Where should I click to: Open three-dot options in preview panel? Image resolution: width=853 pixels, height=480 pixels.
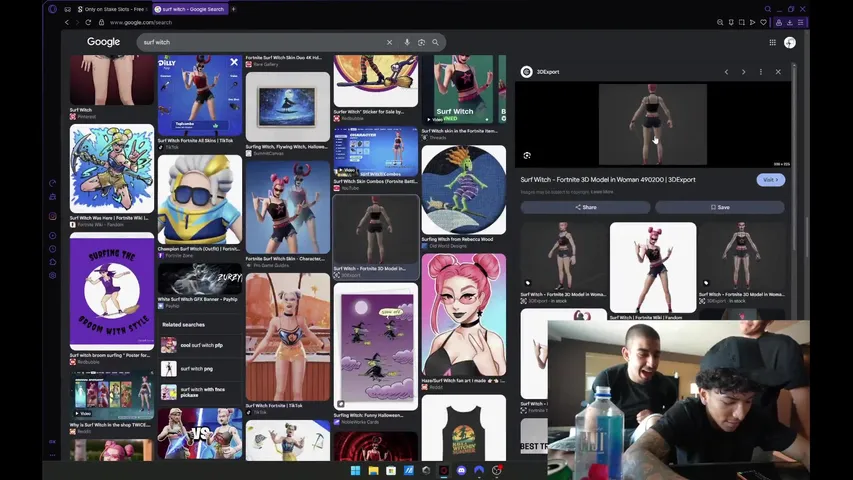[x=761, y=72]
